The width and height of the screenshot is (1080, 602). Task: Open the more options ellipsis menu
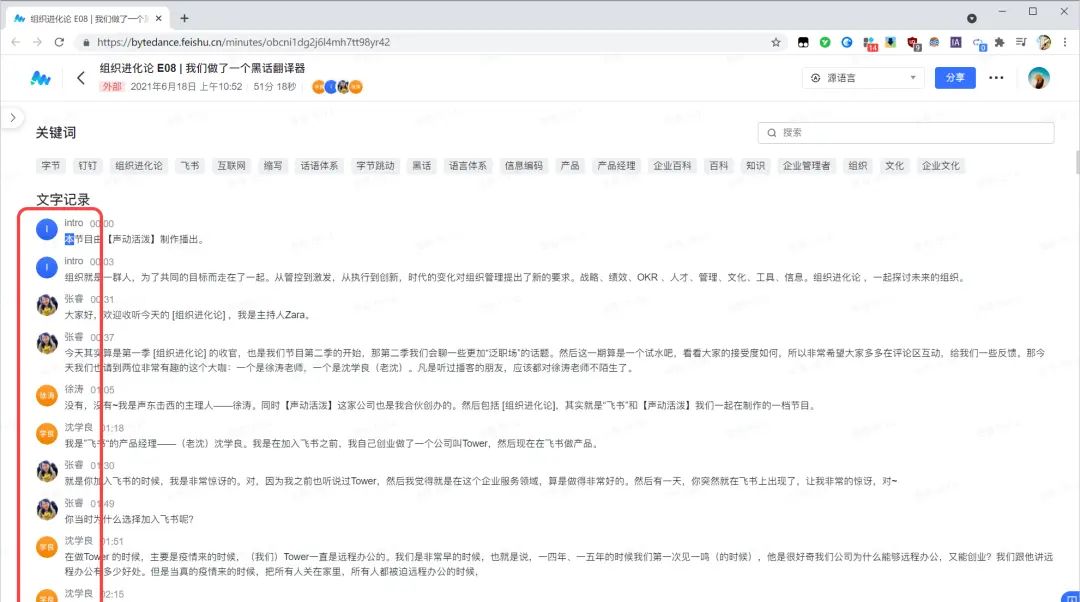click(996, 78)
